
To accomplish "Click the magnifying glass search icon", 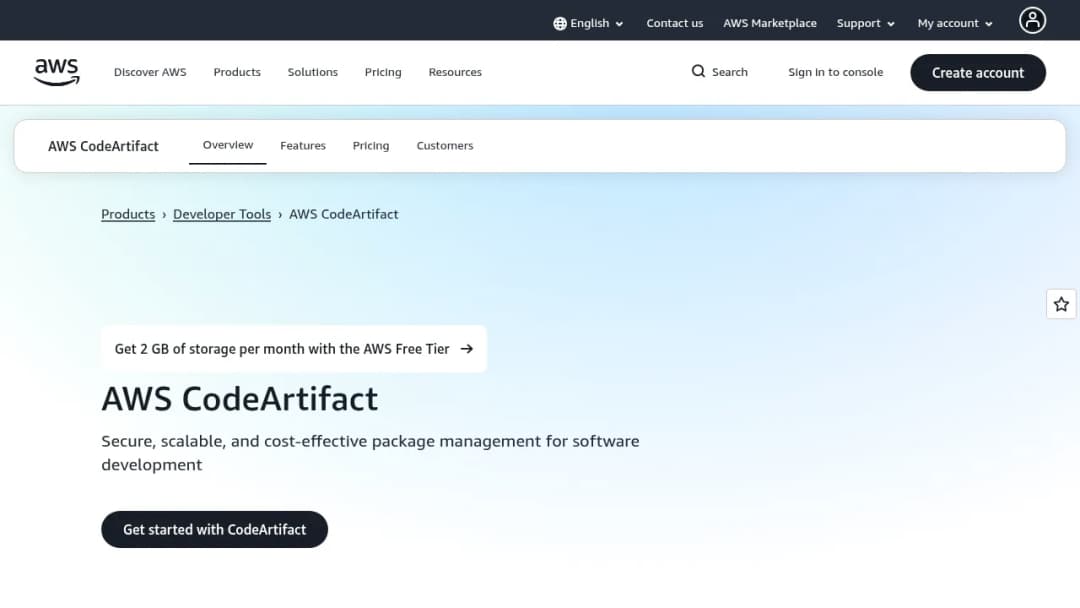I will tap(698, 72).
